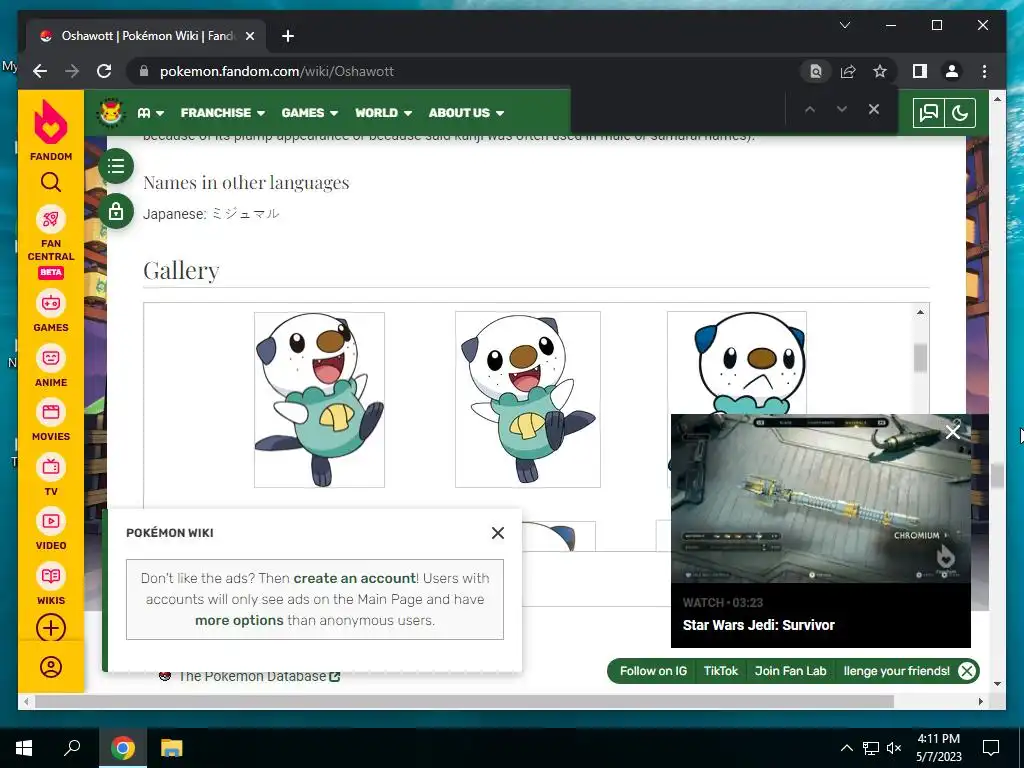
Task: Open Fan Central rocket icon
Action: tap(51, 219)
